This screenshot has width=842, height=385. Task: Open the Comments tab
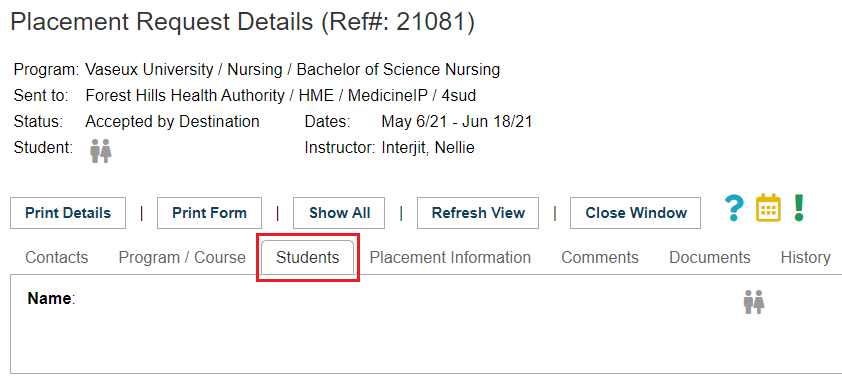pos(600,258)
